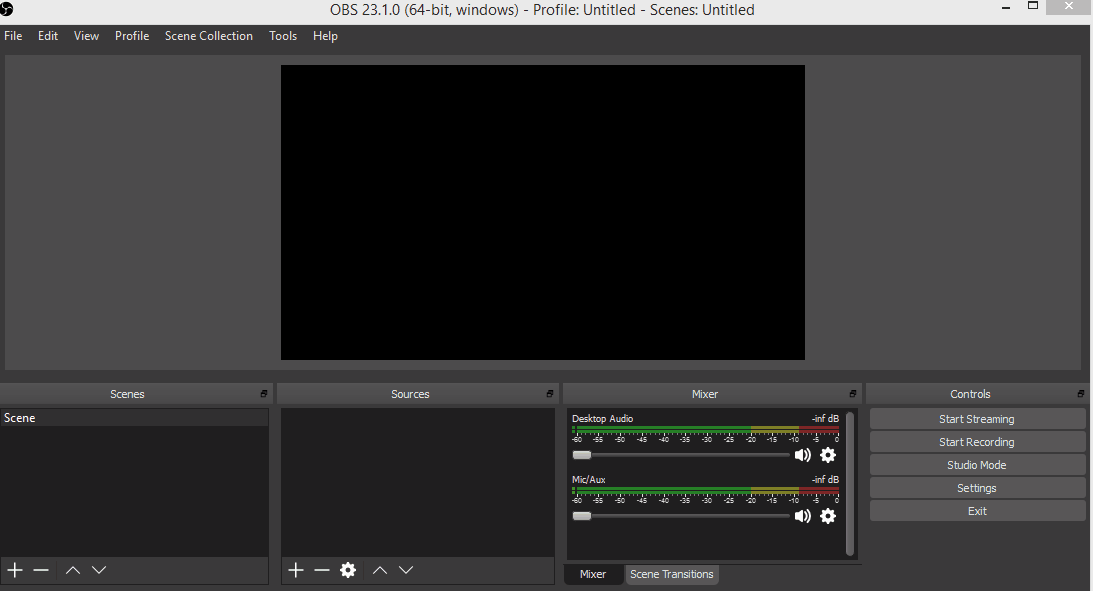Remove selected scene with minus icon
1093x591 pixels.
tap(41, 570)
